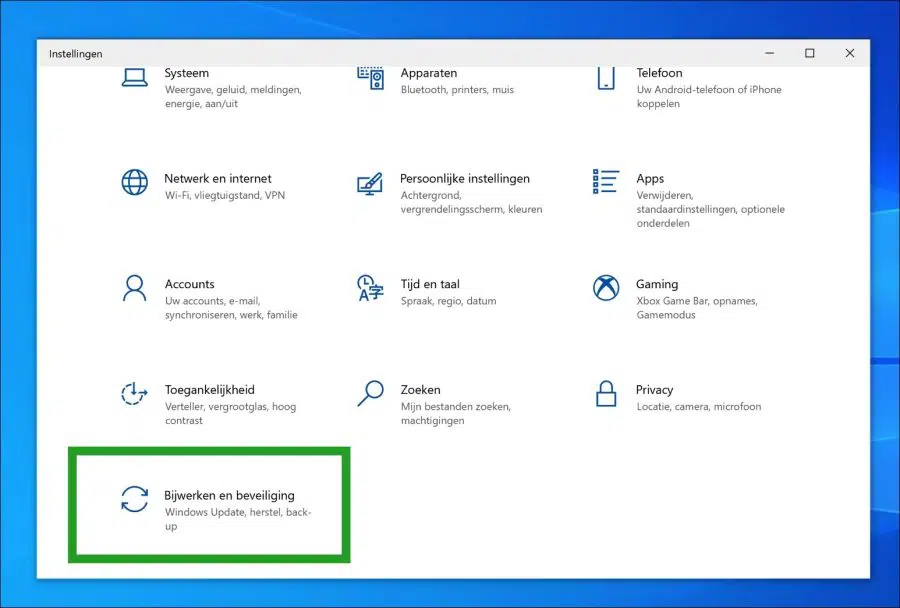Click the Bijwerken en beveiliging refresh icon
900x608 pixels.
coord(134,499)
